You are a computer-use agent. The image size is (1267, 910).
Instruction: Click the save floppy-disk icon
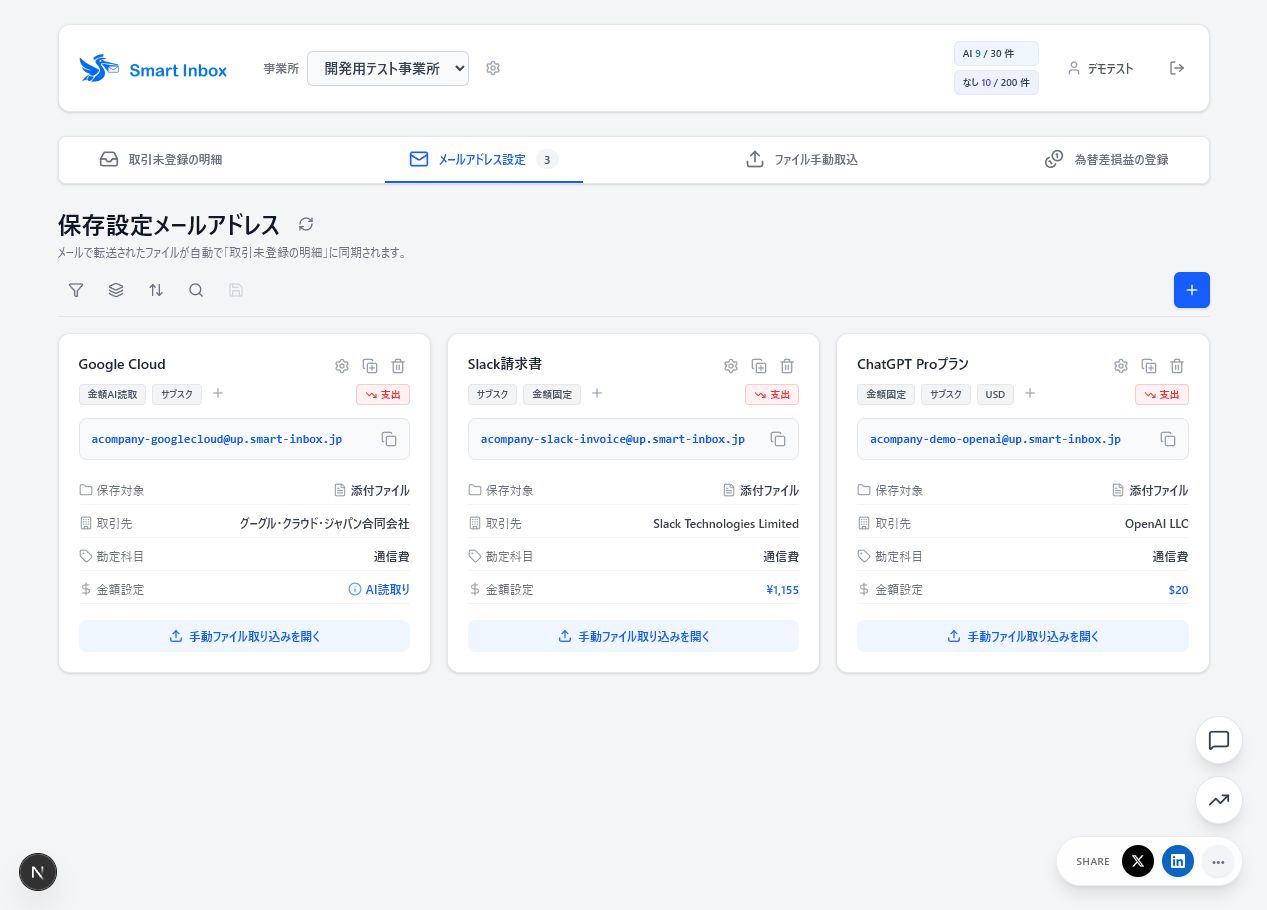pyautogui.click(x=236, y=290)
